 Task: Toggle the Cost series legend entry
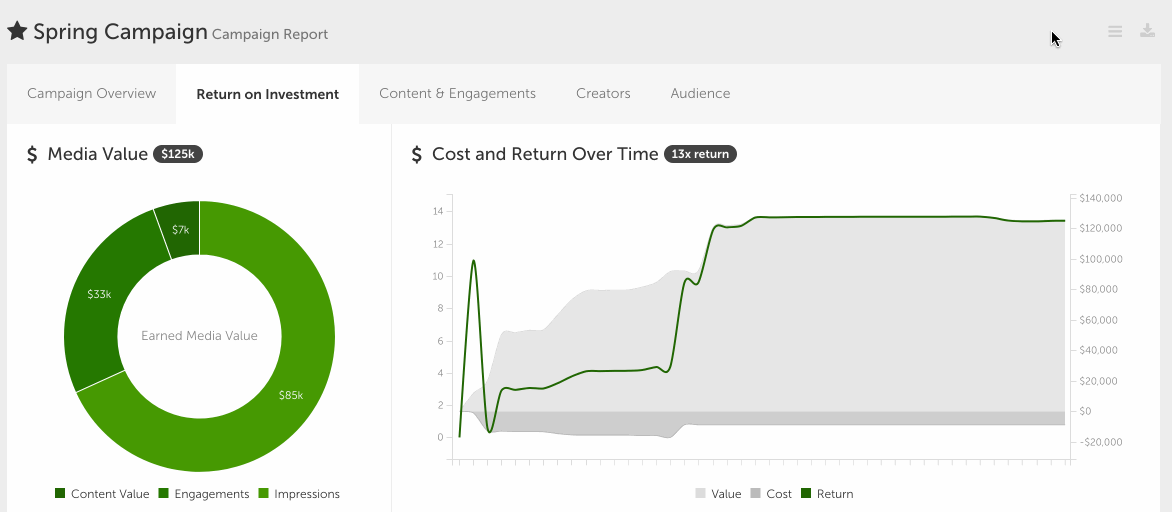[771, 494]
